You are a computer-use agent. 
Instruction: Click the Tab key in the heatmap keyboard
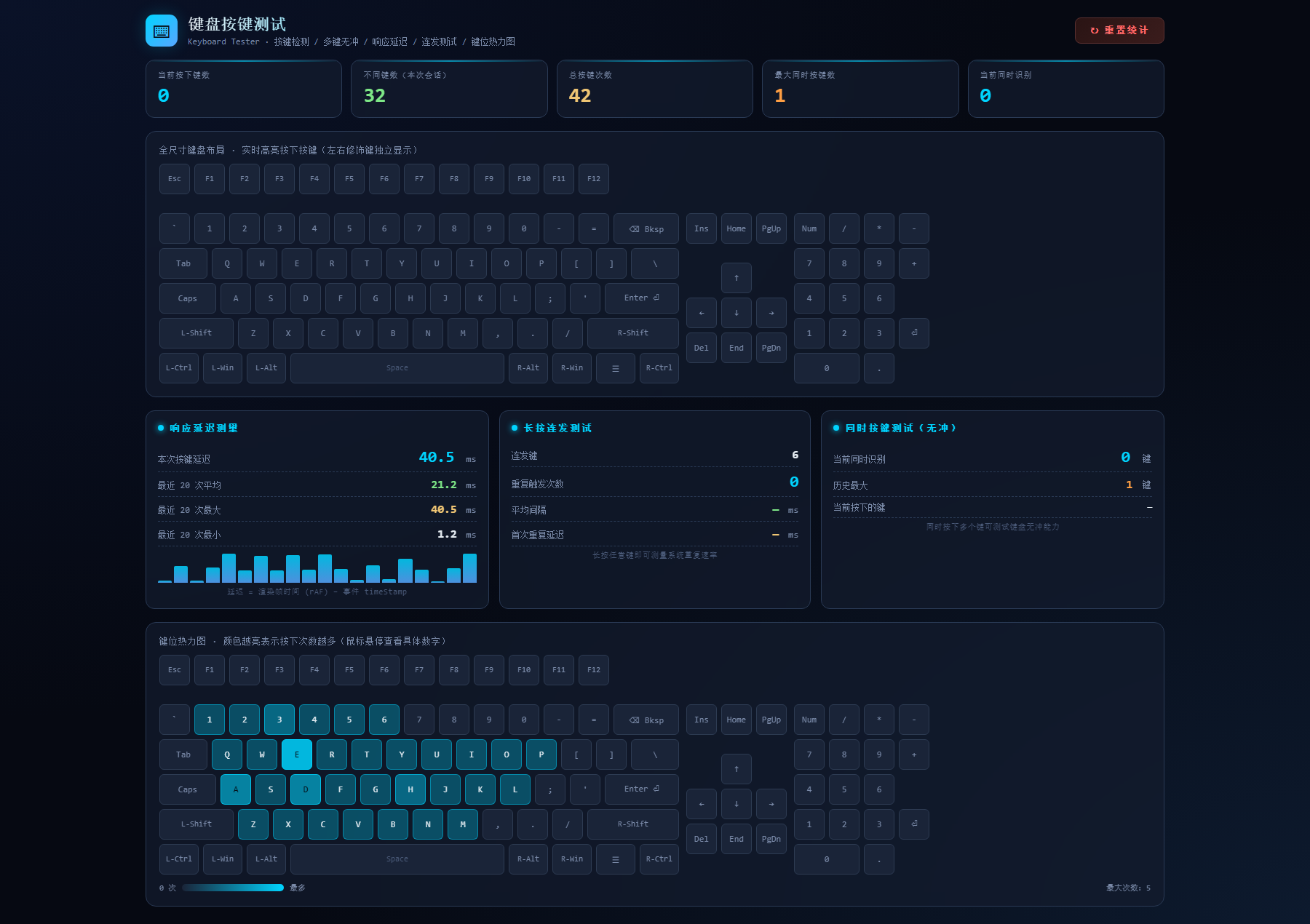pos(183,754)
